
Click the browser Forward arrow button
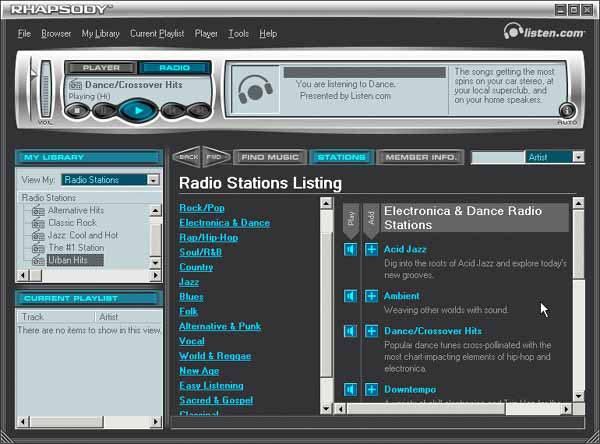click(213, 157)
